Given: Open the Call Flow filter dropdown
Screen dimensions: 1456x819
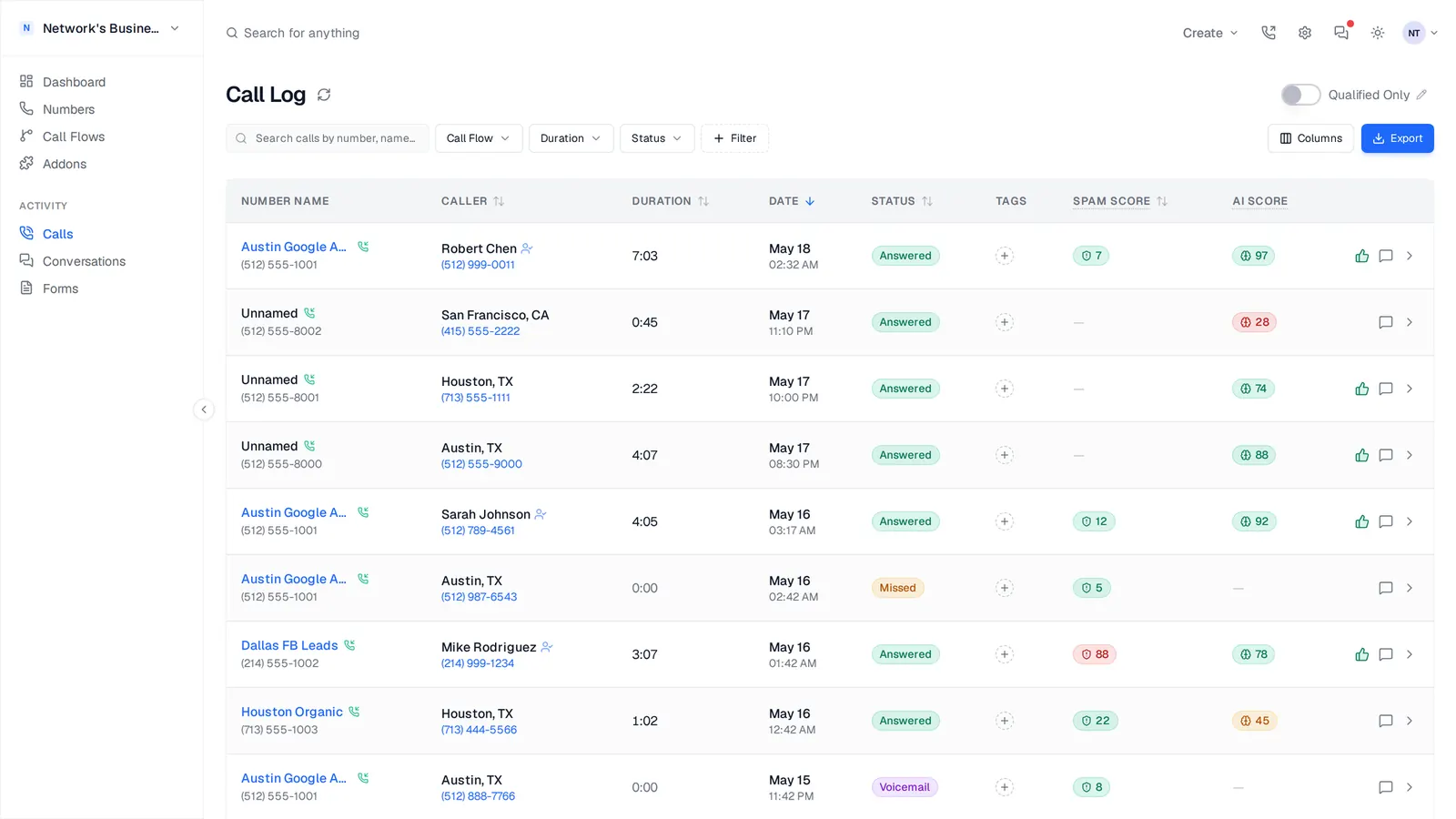Looking at the screenshot, I should (478, 138).
